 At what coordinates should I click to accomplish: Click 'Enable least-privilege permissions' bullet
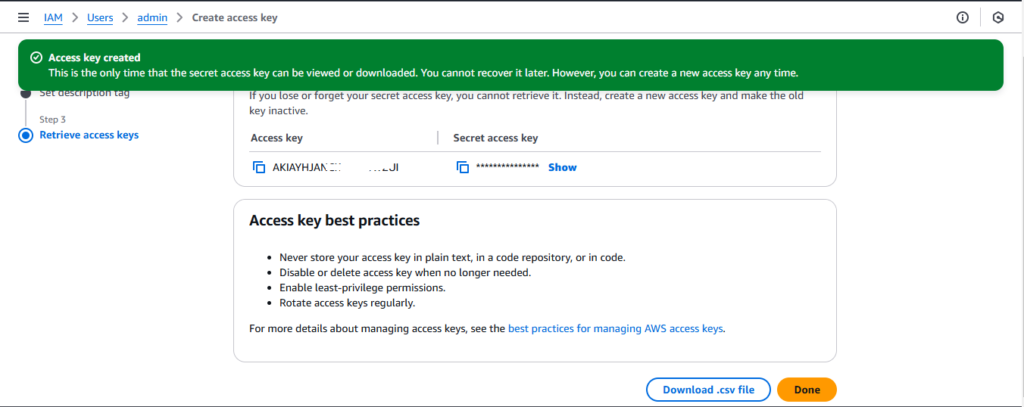click(x=362, y=287)
